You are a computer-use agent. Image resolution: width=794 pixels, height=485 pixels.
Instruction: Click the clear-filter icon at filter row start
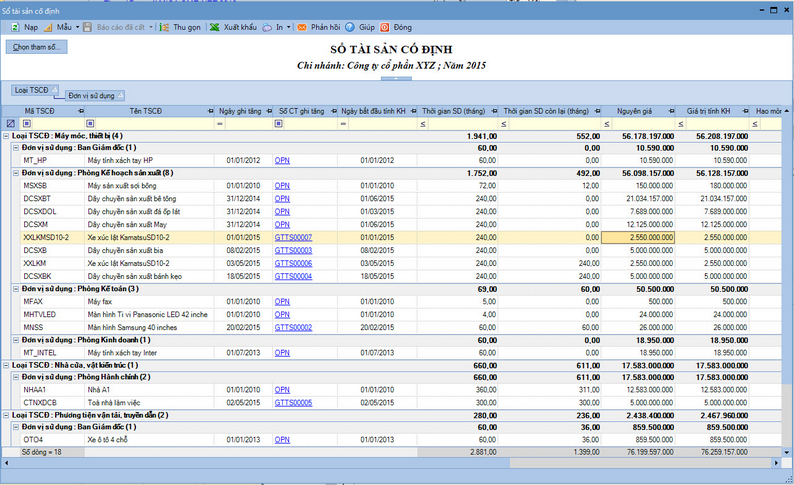click(x=11, y=124)
